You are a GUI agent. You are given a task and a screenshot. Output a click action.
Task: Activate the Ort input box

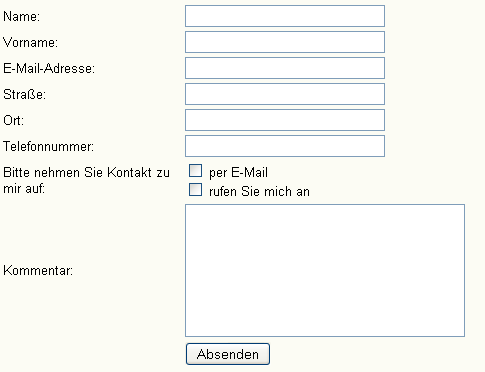pos(285,120)
